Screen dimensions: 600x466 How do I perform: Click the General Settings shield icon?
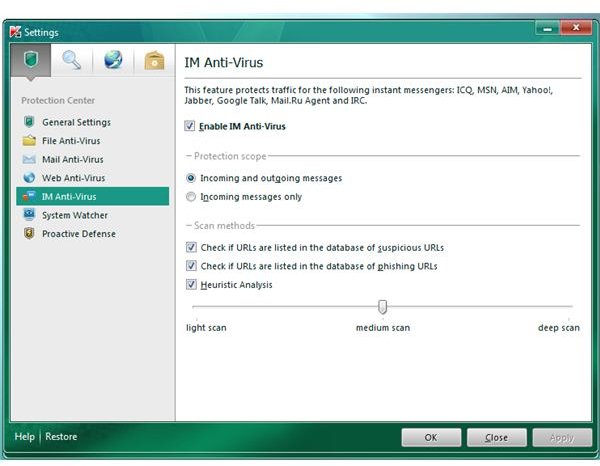(29, 122)
